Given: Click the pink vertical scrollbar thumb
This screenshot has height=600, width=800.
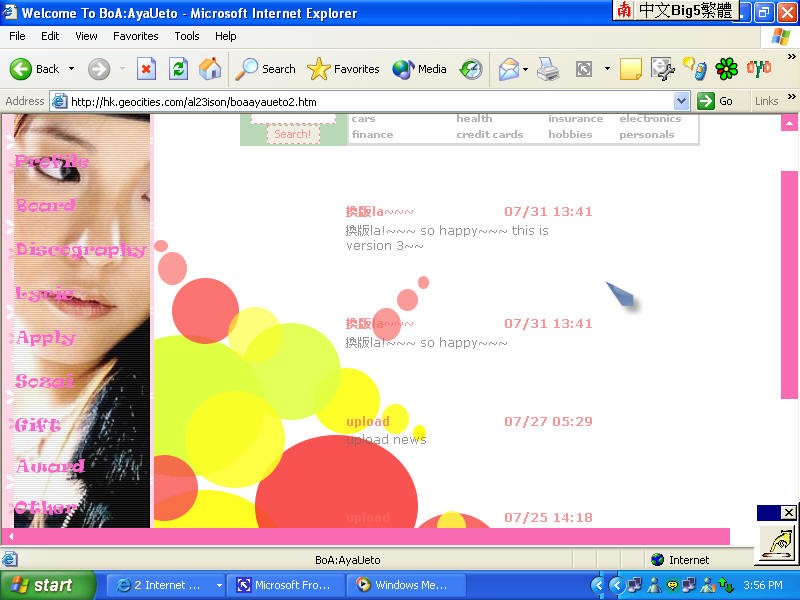Looking at the screenshot, I should 789,285.
